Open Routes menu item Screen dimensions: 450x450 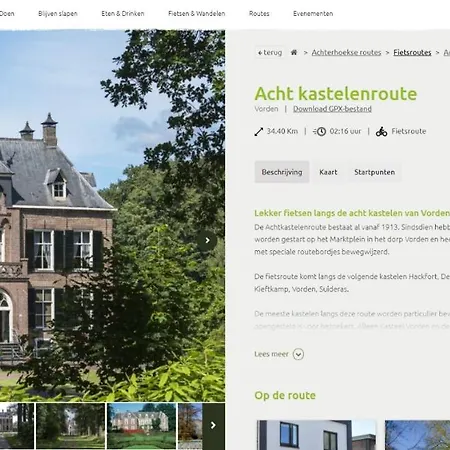coord(259,14)
